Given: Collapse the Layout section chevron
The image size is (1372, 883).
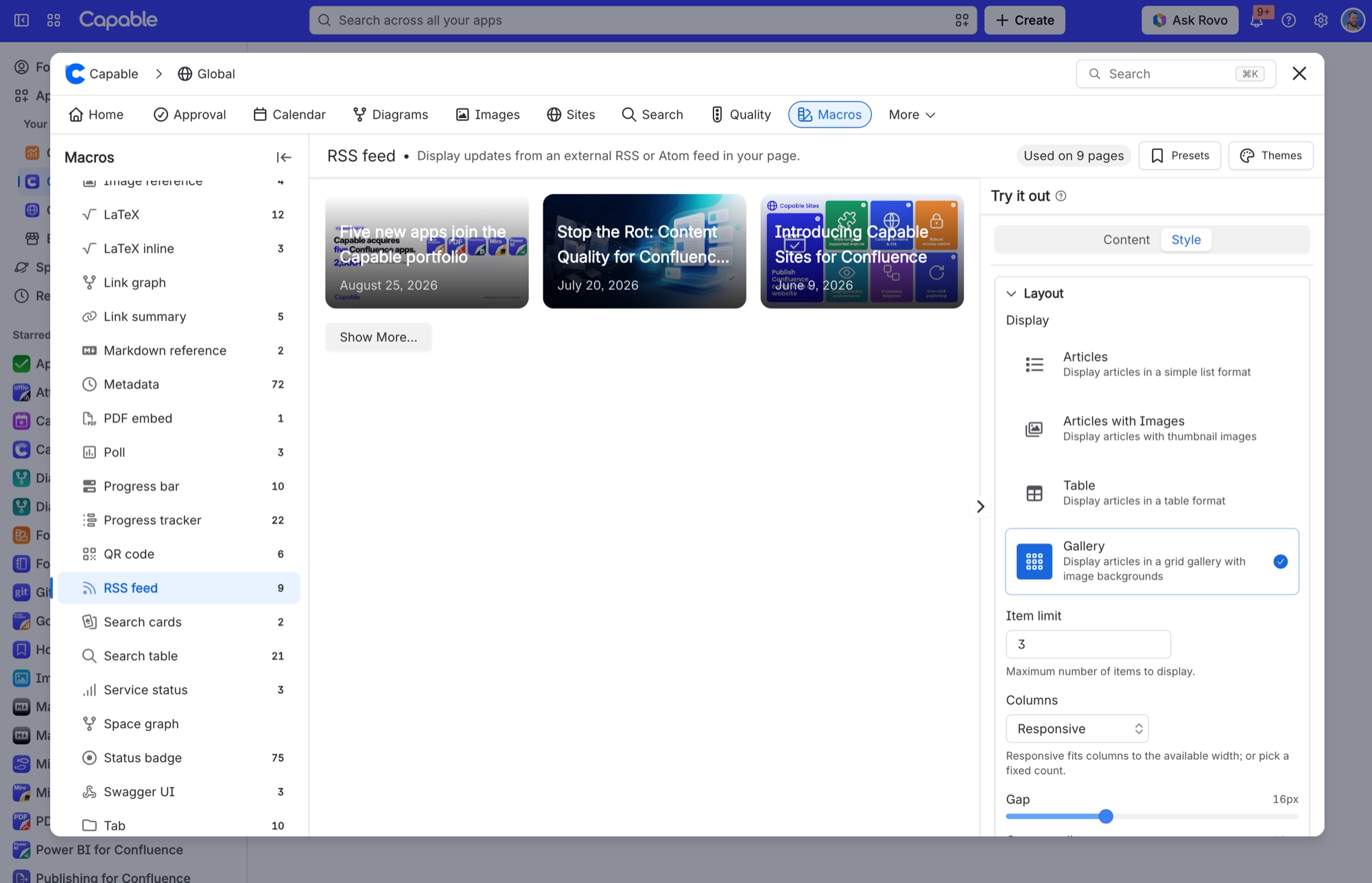Looking at the screenshot, I should coord(1011,294).
